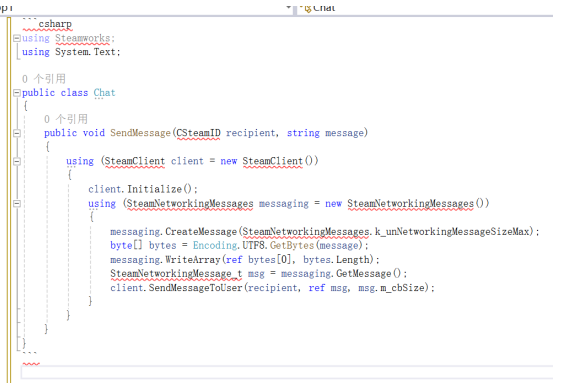Click the messaging variable in its declaration
562x383 pixels.
coord(284,204)
